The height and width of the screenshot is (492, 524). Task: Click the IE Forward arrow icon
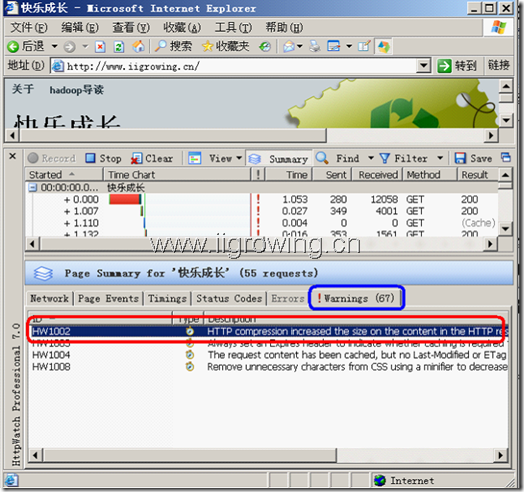(x=69, y=46)
